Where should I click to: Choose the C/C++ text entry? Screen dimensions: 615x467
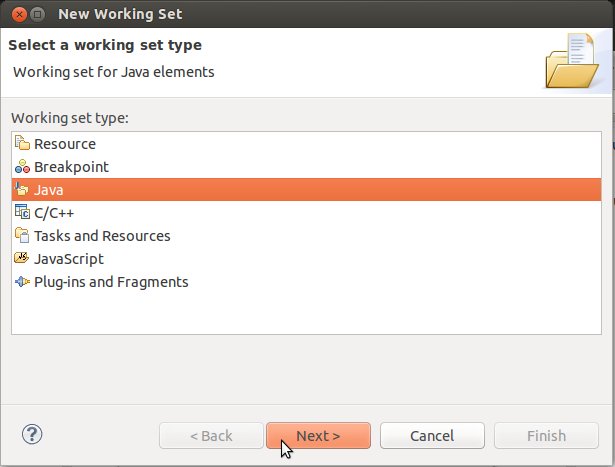[306, 213]
